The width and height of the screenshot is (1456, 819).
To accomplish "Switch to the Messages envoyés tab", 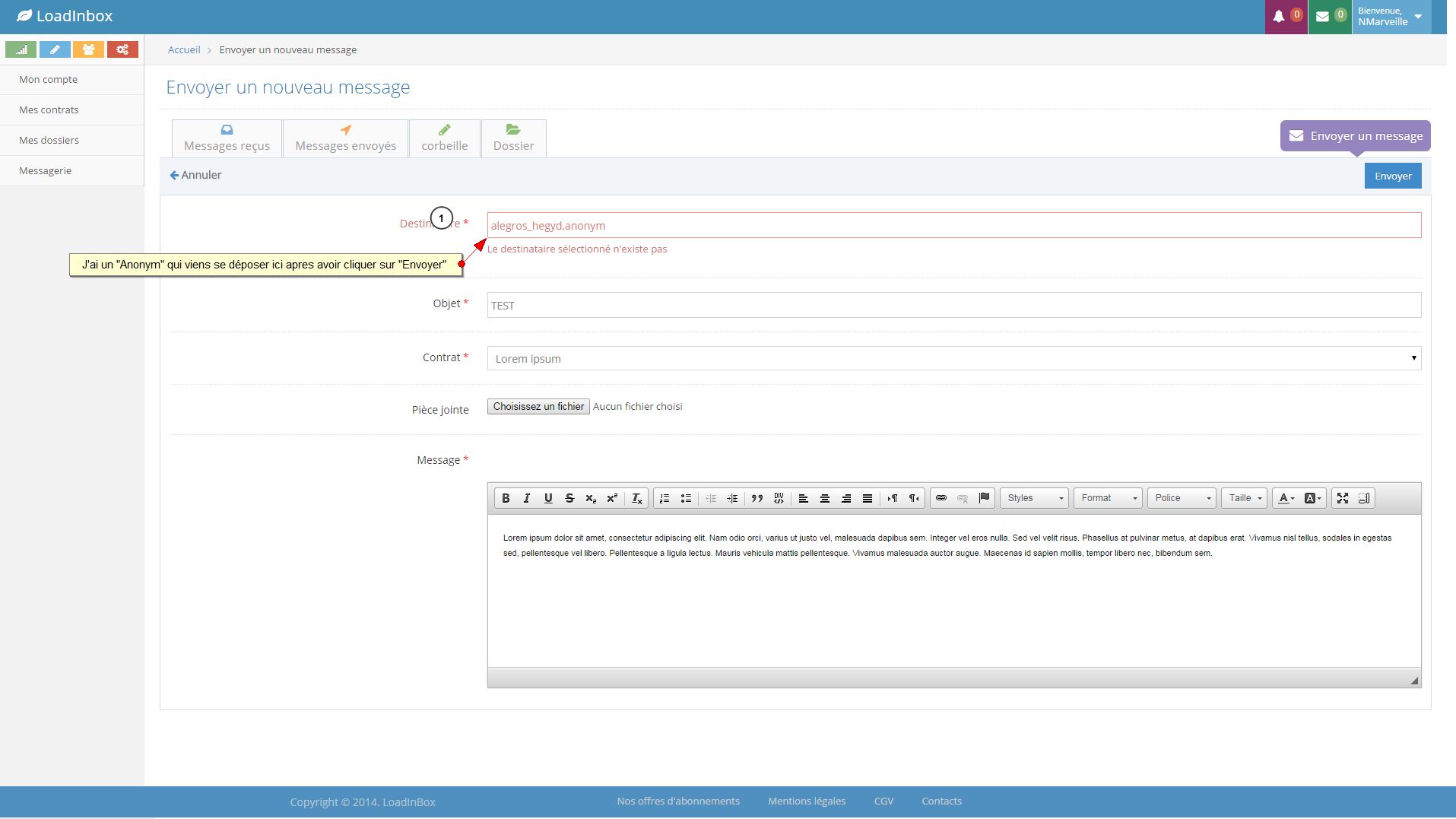I will [x=345, y=138].
